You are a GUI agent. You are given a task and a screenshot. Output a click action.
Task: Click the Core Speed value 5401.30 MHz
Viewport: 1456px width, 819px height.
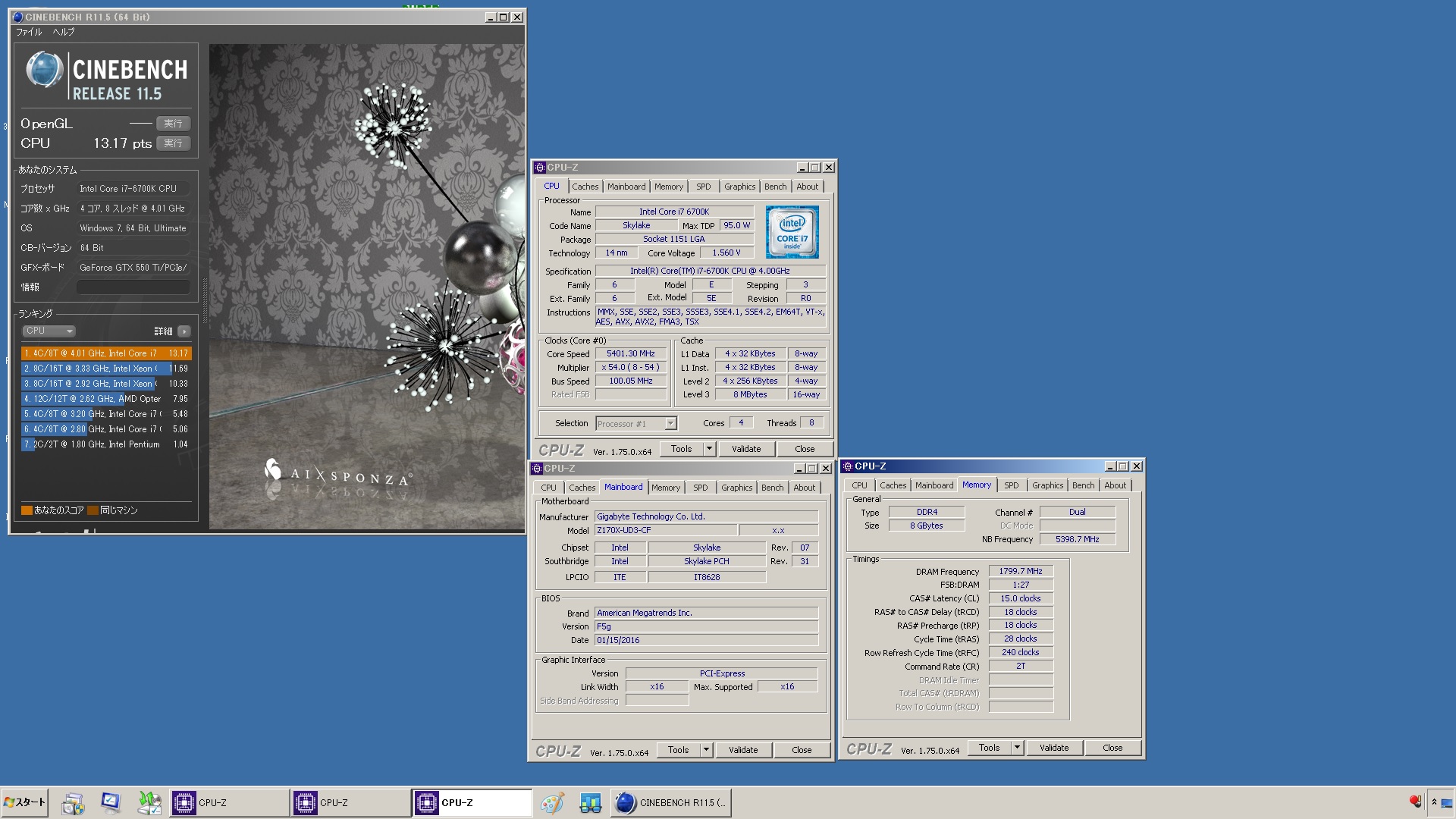[x=631, y=354]
